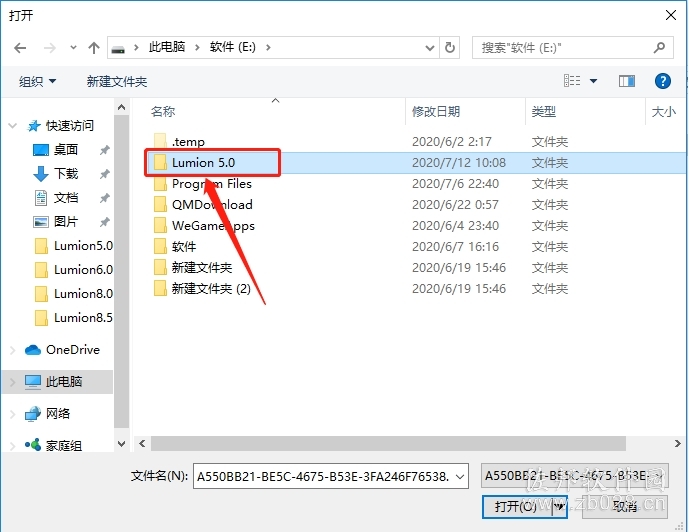
Task: Select 图片 in quick access
Action: pos(66,221)
